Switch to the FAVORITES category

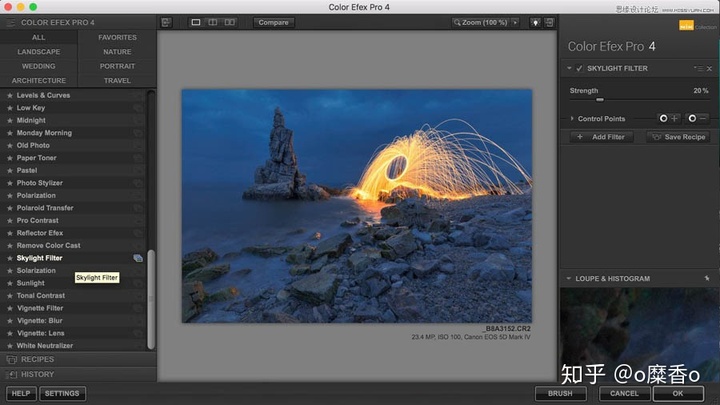click(118, 37)
